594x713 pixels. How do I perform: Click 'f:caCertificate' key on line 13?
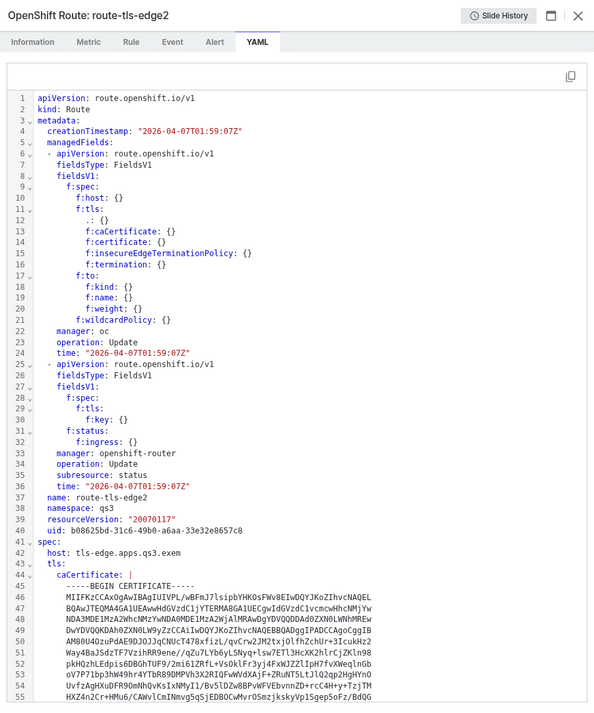[123, 231]
